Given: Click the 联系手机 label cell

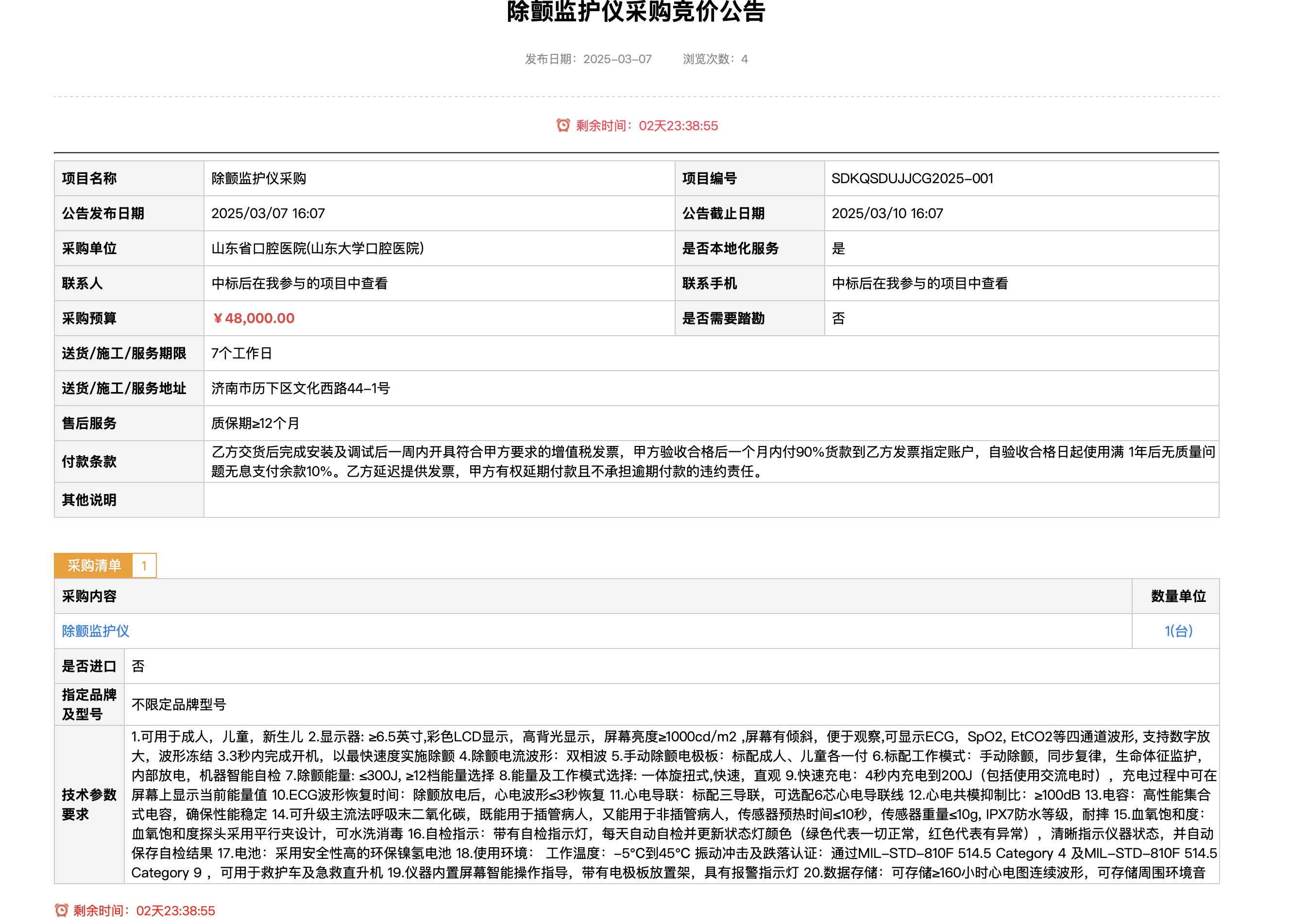Looking at the screenshot, I should (749, 283).
